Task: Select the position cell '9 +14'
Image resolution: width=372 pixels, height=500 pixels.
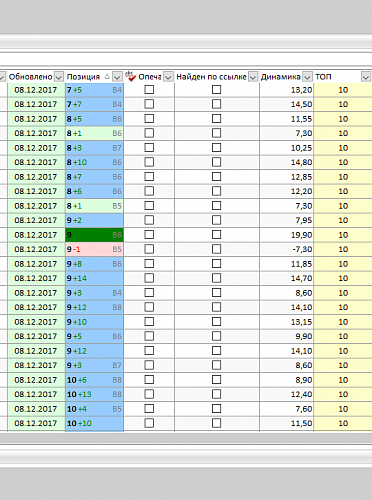Action: point(94,278)
